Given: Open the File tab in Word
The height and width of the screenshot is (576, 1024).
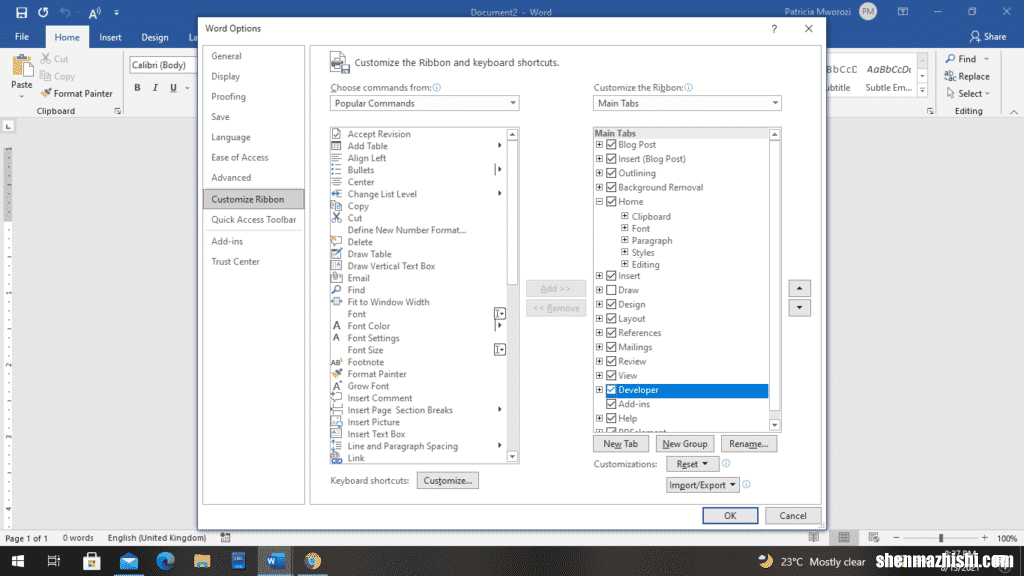Looking at the screenshot, I should 22,37.
